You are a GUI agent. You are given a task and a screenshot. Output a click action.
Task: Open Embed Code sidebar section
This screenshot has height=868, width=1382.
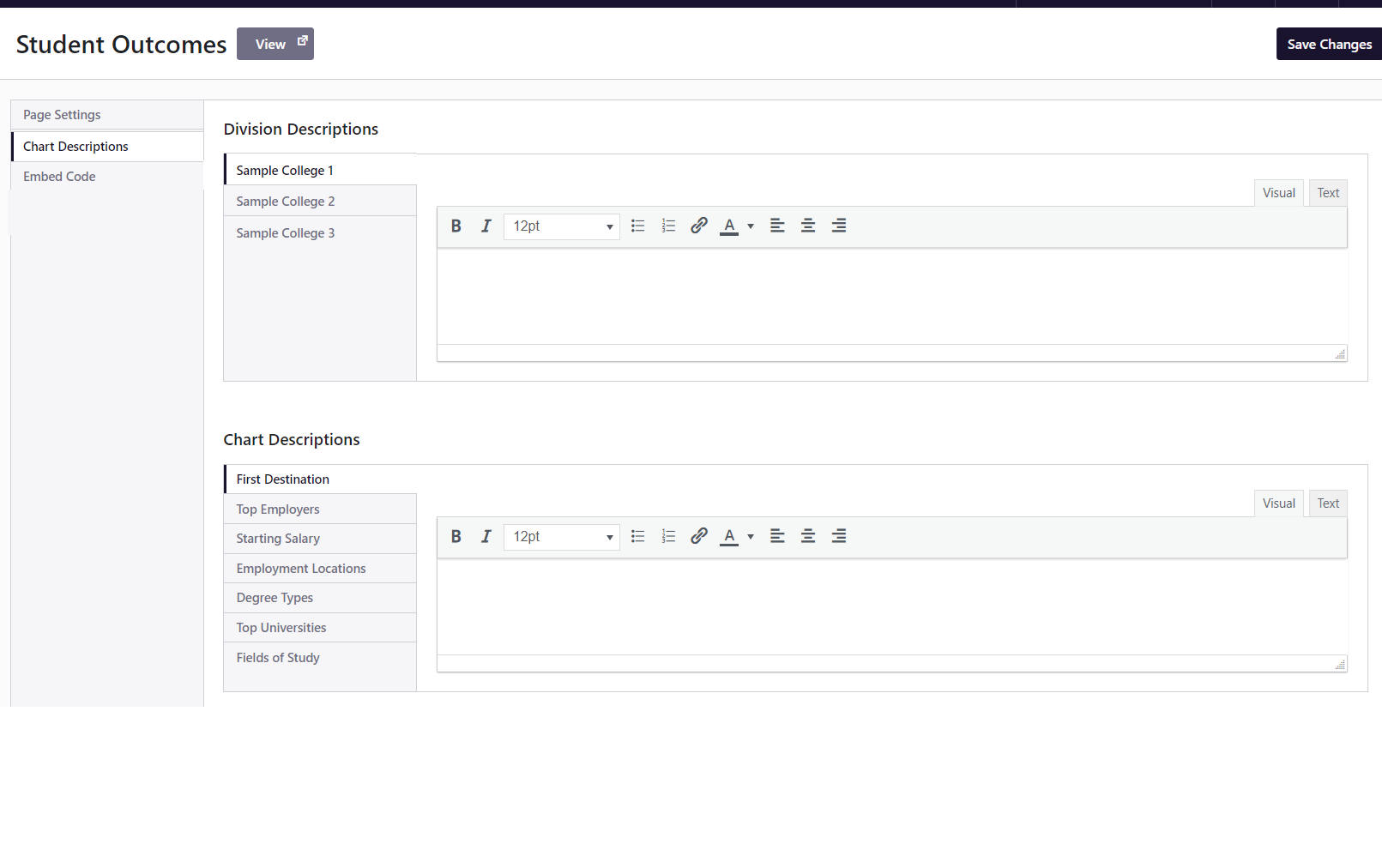[59, 177]
